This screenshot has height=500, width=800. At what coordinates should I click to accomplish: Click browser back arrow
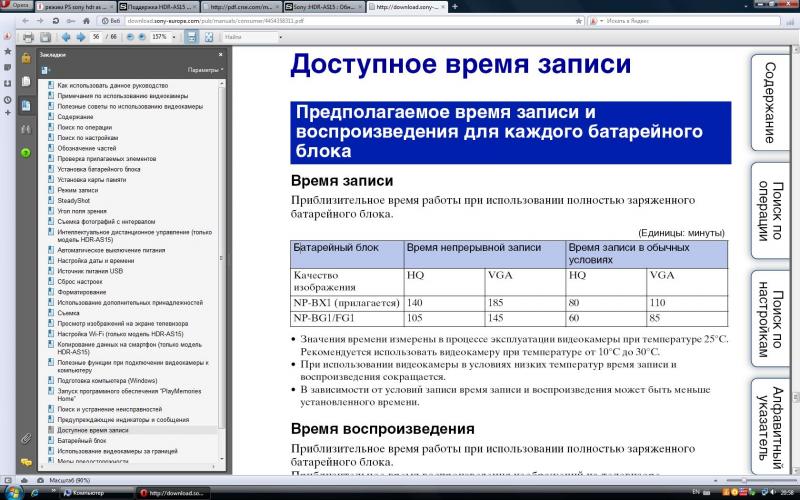click(x=26, y=21)
